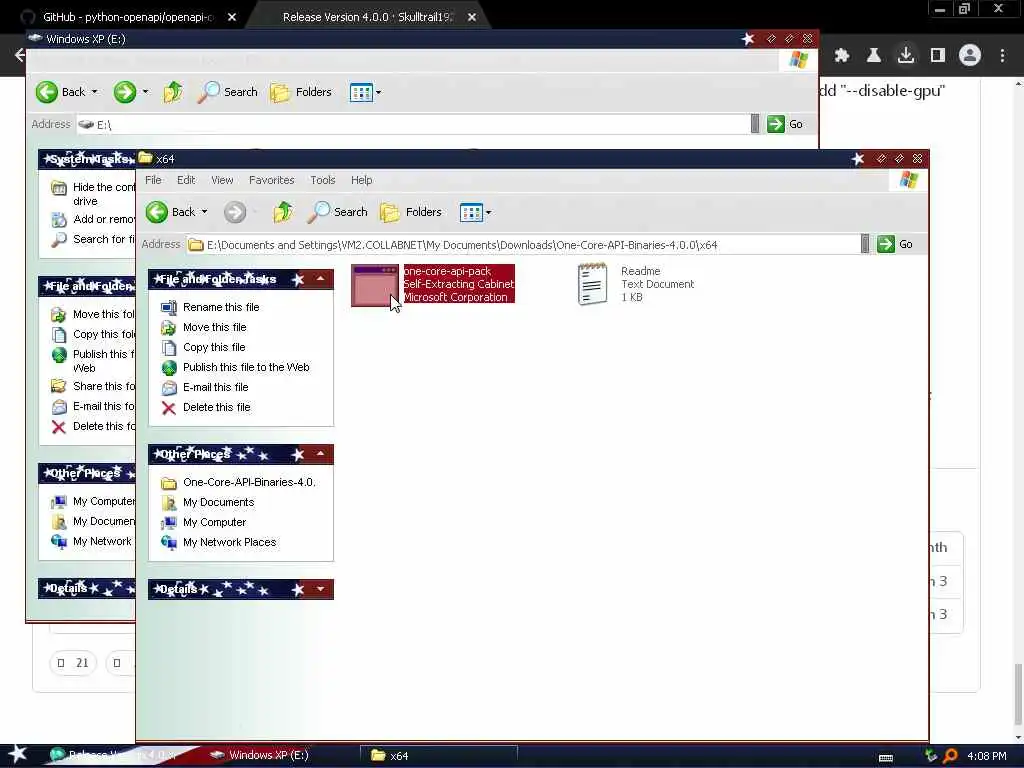Open the Edit menu

[x=186, y=180]
